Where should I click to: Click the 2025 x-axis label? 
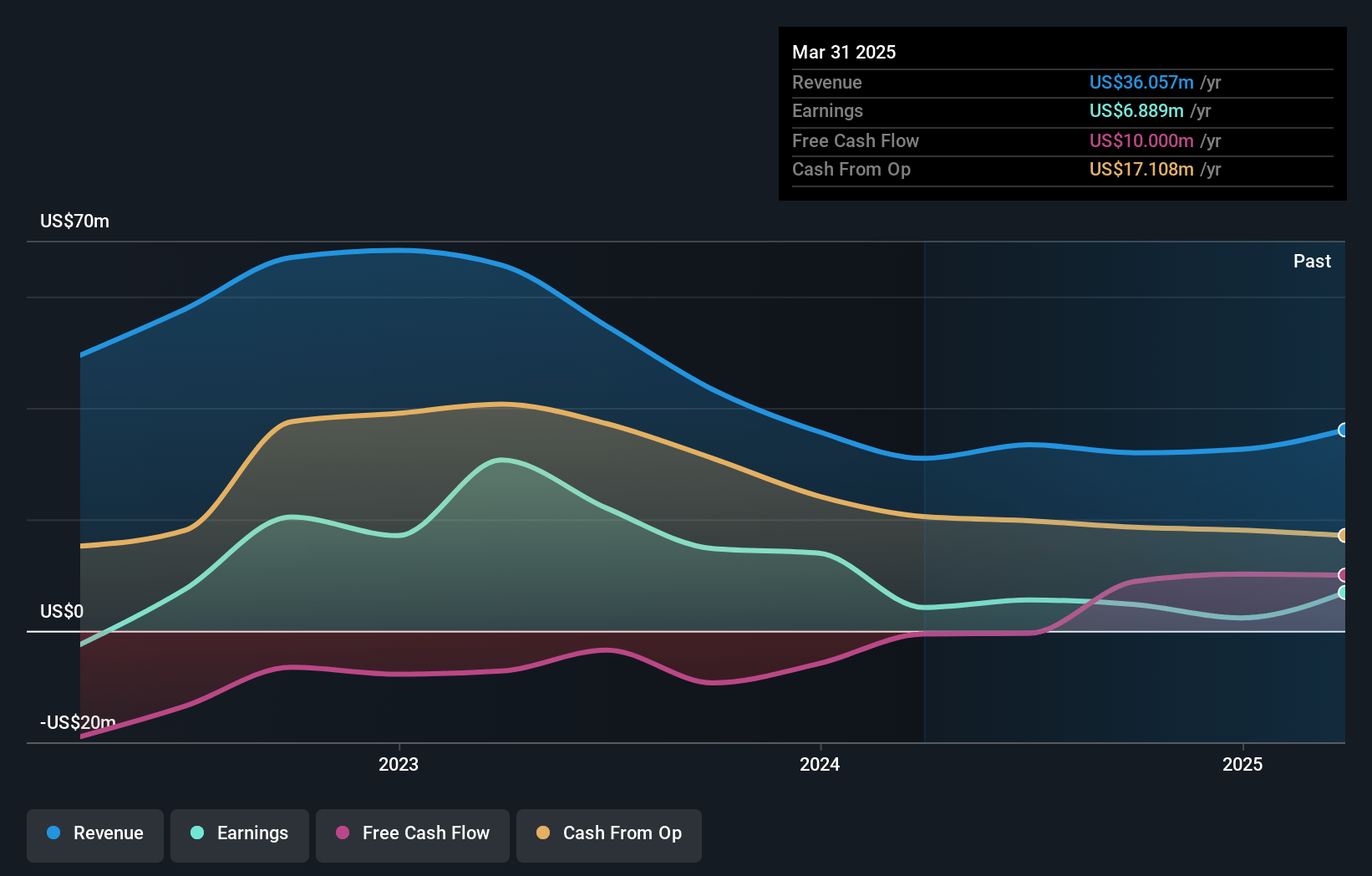click(x=1242, y=764)
